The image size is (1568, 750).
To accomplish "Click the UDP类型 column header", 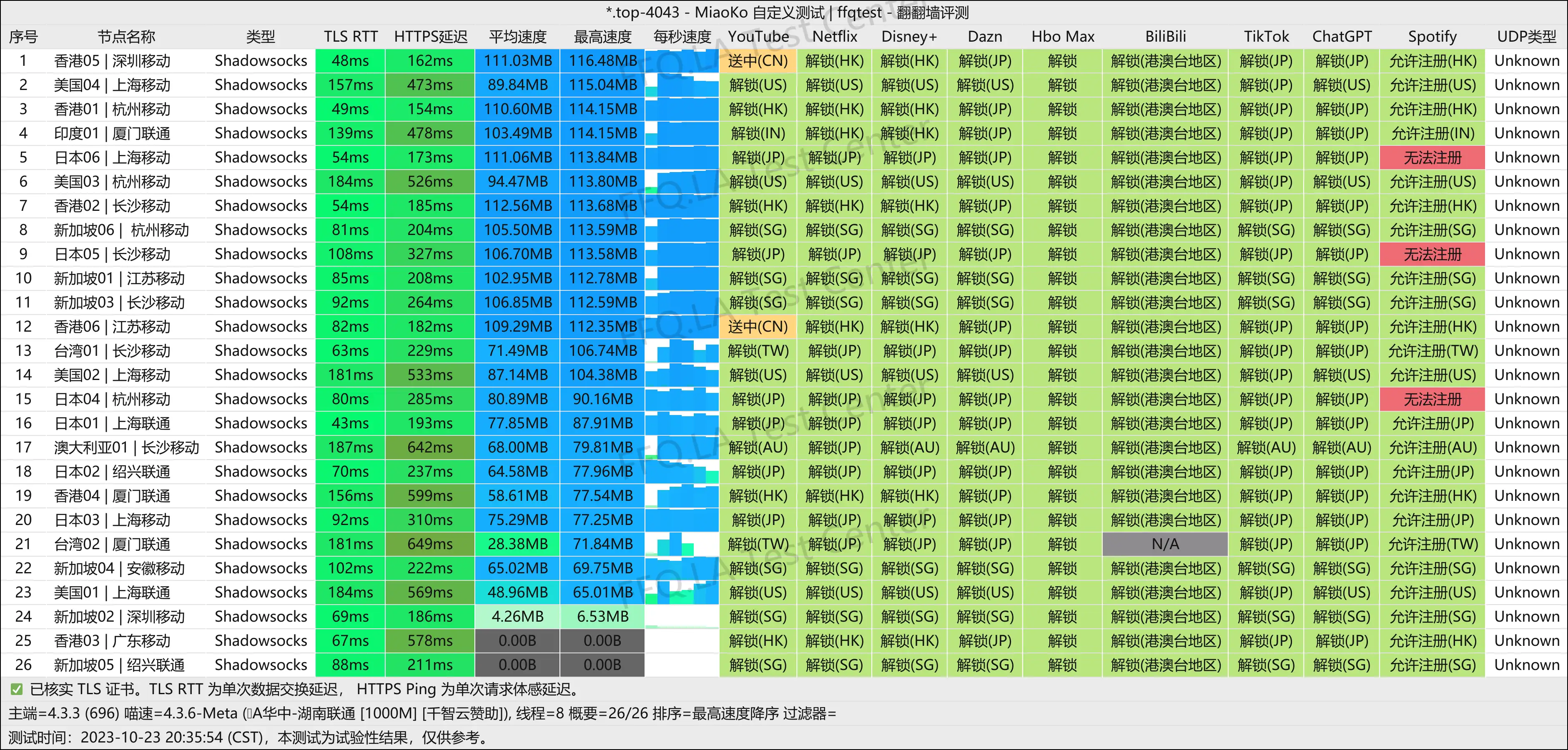I will tap(1526, 37).
